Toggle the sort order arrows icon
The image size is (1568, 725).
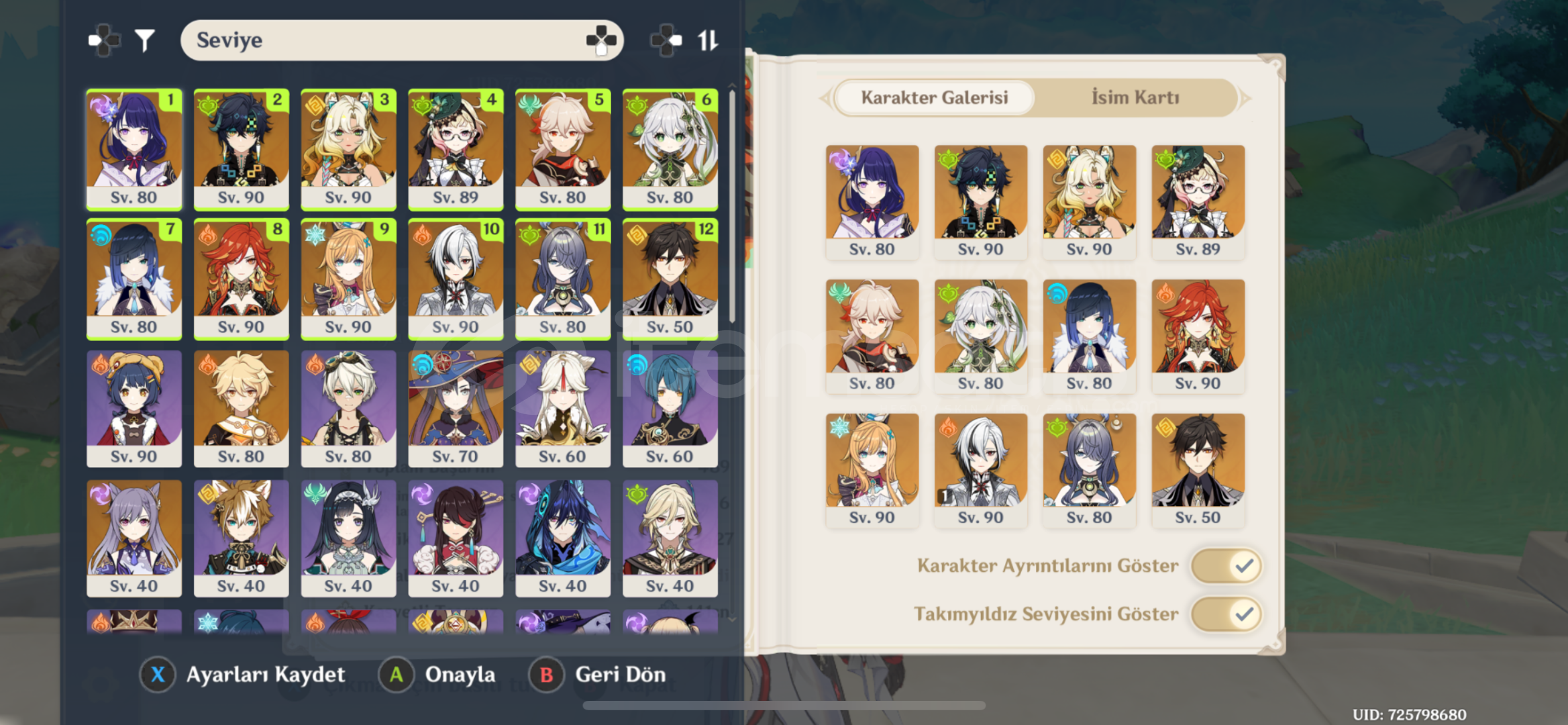[708, 40]
